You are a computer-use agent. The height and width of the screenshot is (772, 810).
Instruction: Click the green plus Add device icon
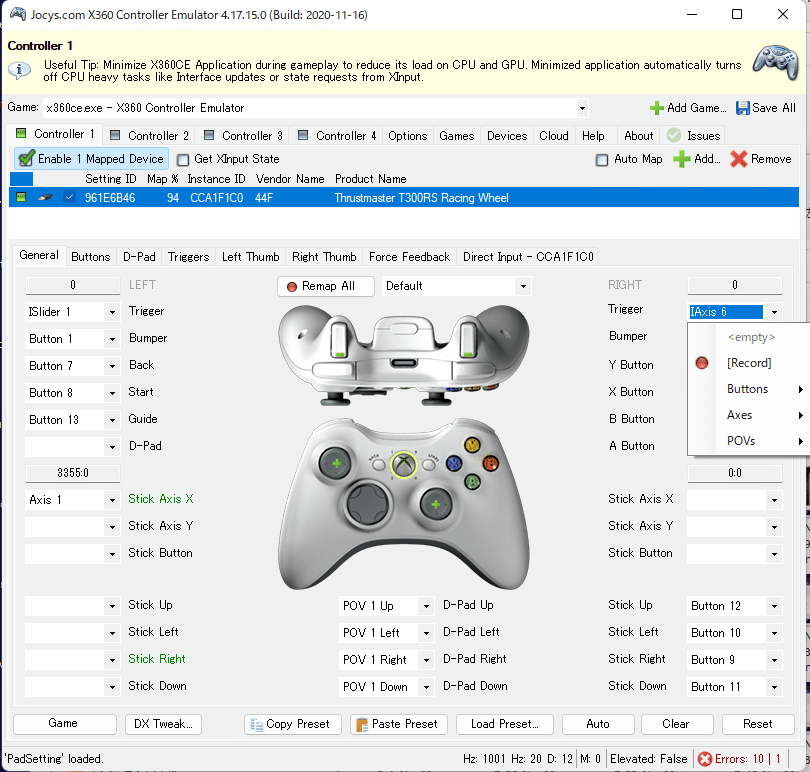pos(681,159)
